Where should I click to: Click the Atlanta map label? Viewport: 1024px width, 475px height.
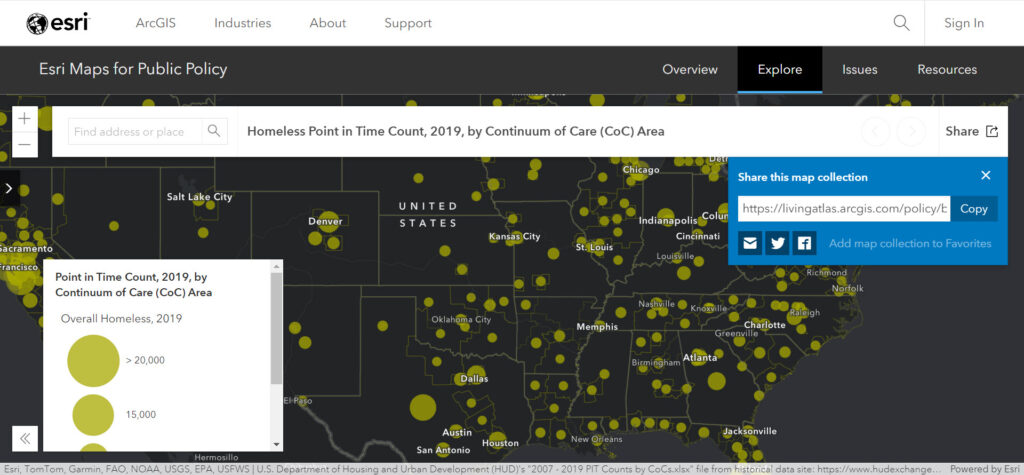(x=699, y=357)
